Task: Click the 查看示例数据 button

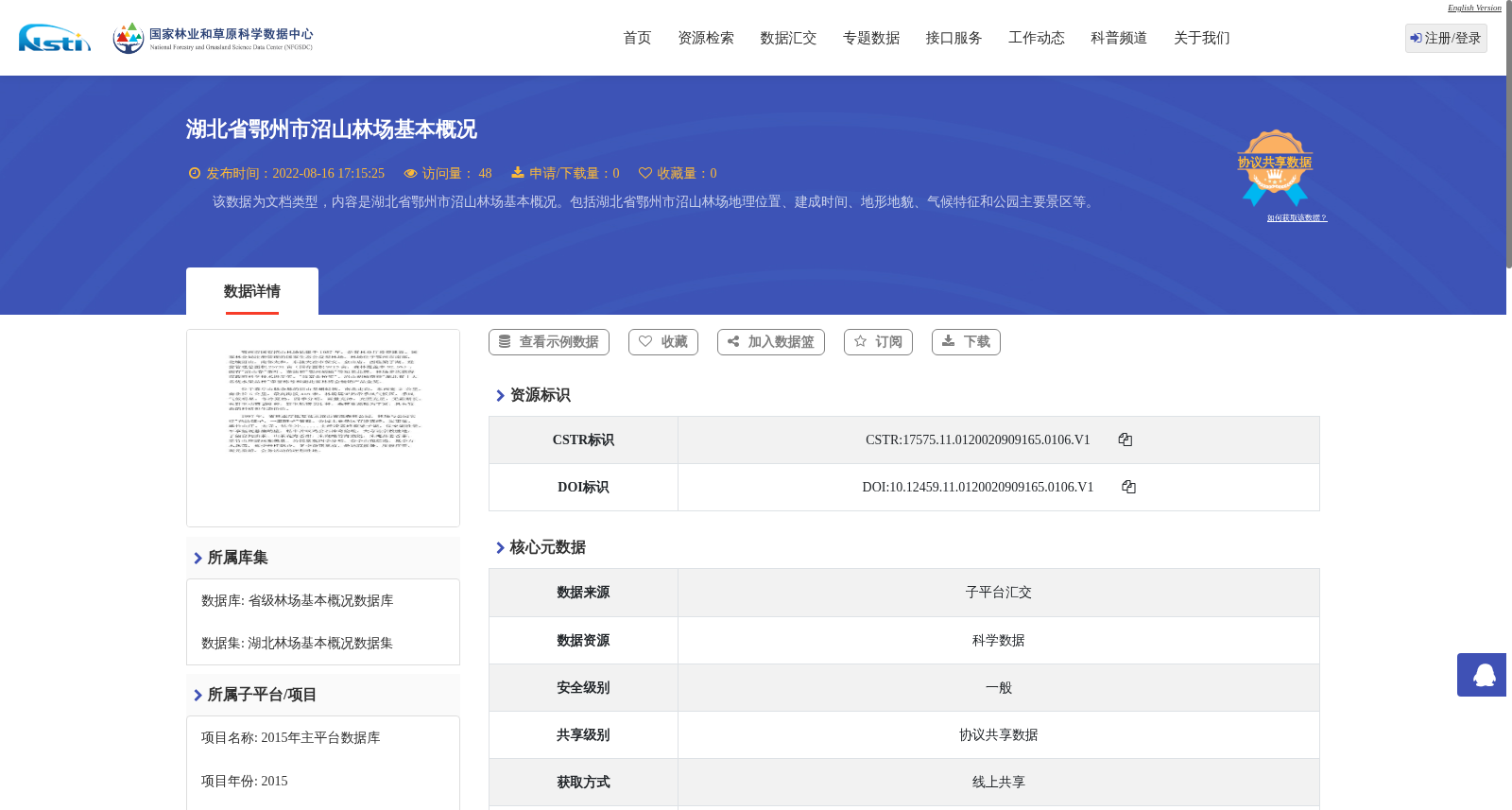Action: point(549,342)
